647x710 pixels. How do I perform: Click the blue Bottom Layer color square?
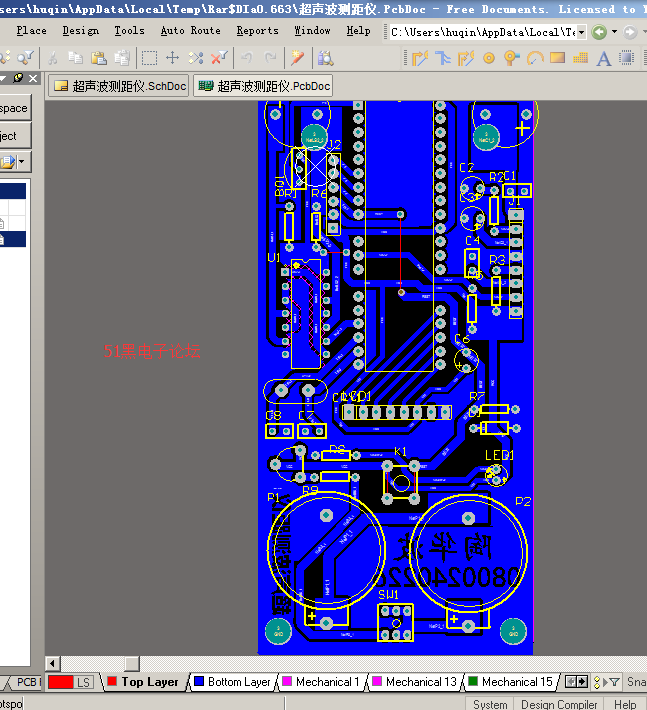point(199,681)
